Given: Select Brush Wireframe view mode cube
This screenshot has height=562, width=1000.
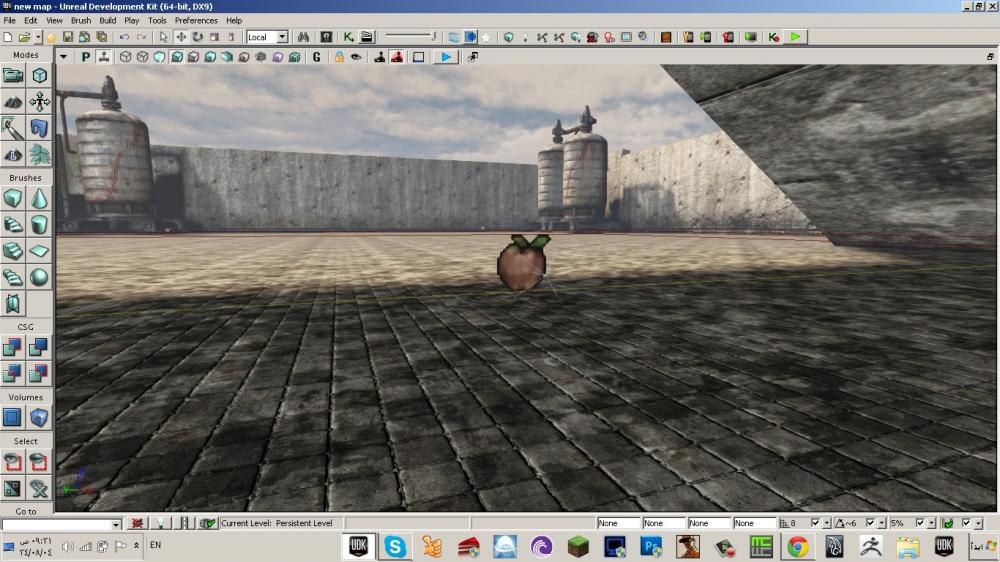Looking at the screenshot, I should (x=126, y=57).
